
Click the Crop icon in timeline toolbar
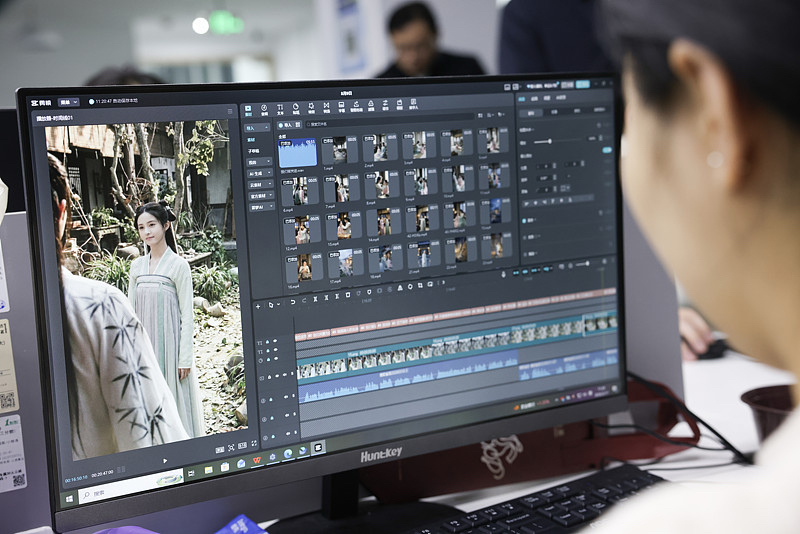(x=420, y=286)
